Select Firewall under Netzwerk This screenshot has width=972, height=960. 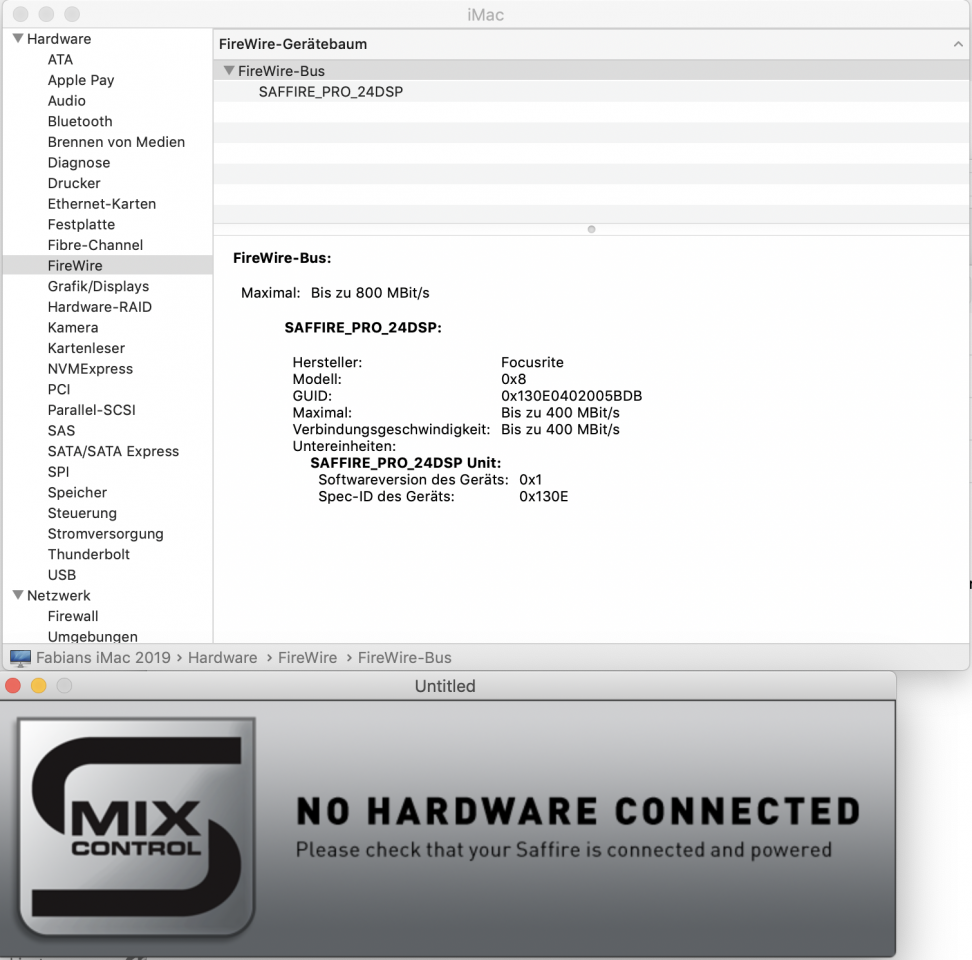(x=73, y=615)
